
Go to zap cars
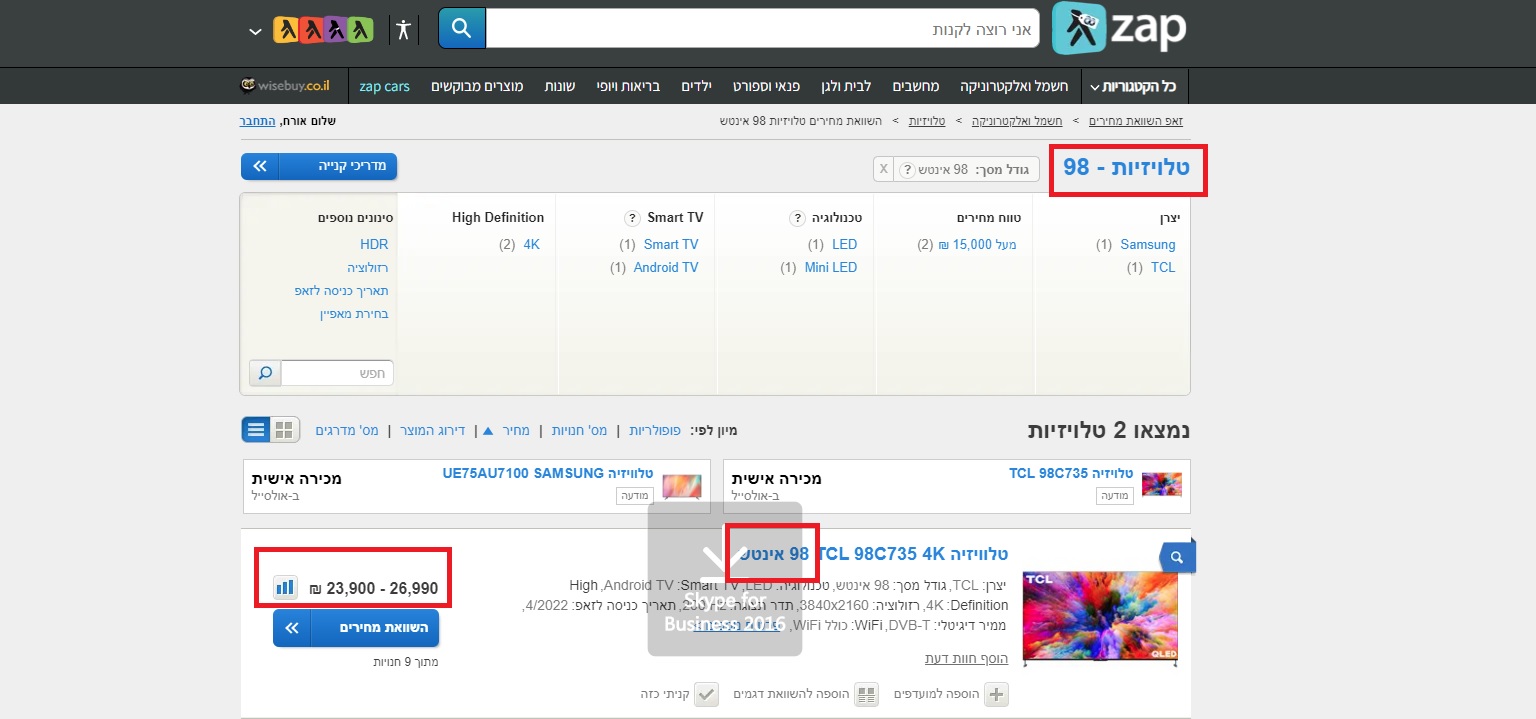(384, 86)
